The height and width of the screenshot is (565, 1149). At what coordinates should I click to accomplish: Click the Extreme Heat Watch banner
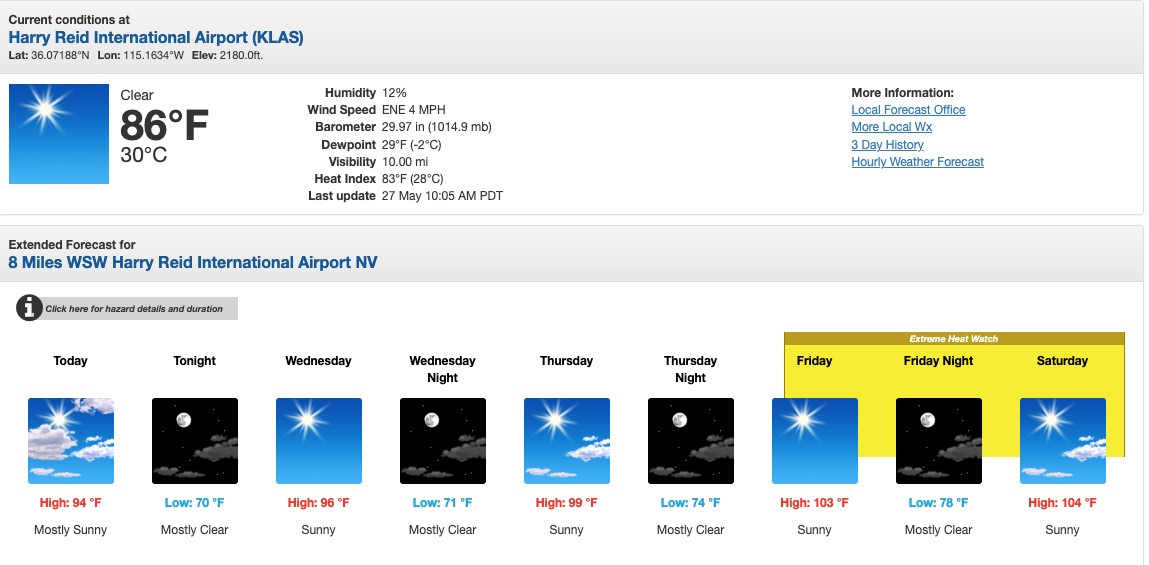(954, 339)
